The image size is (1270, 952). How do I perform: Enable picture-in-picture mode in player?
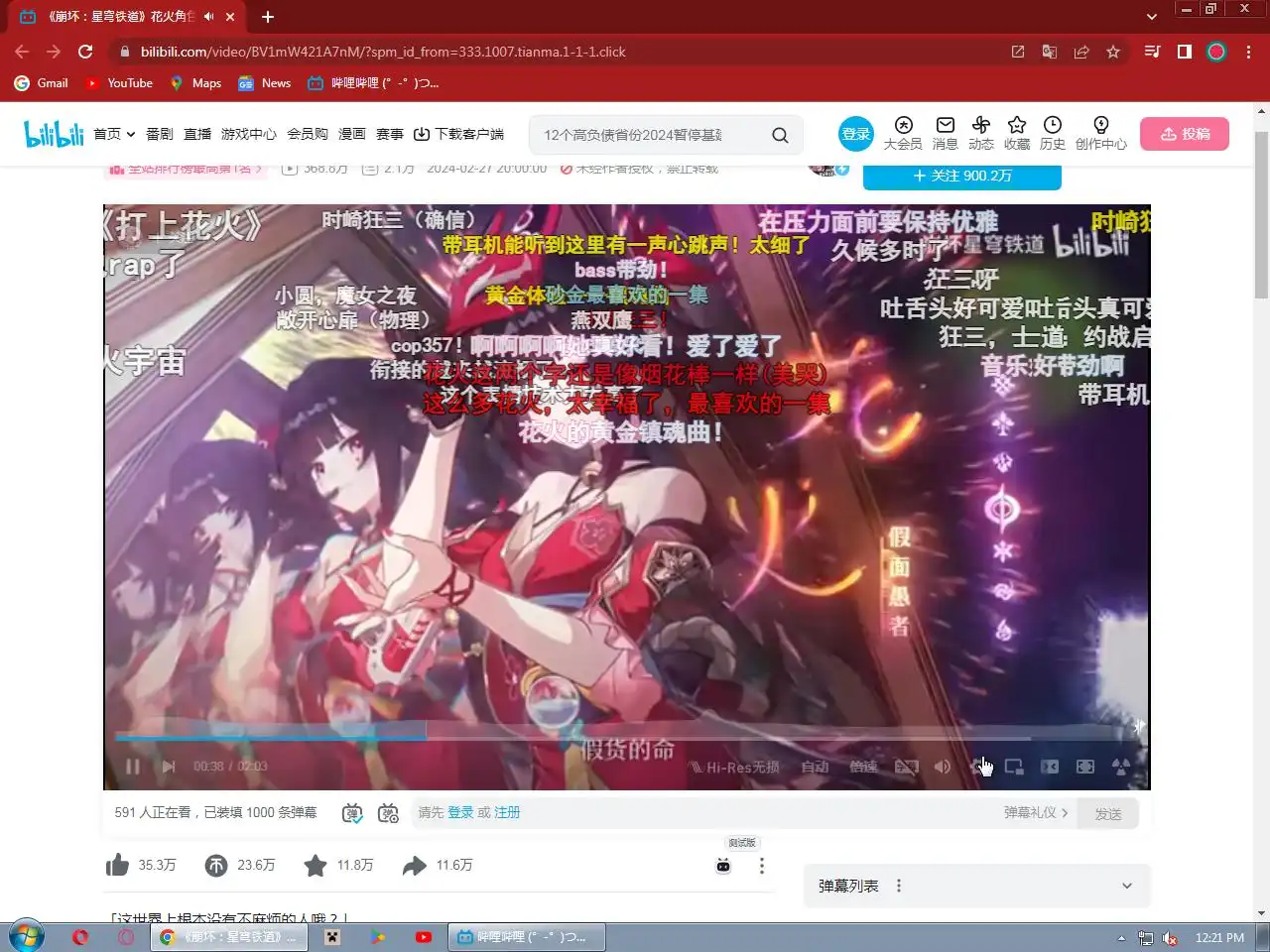pos(1014,767)
